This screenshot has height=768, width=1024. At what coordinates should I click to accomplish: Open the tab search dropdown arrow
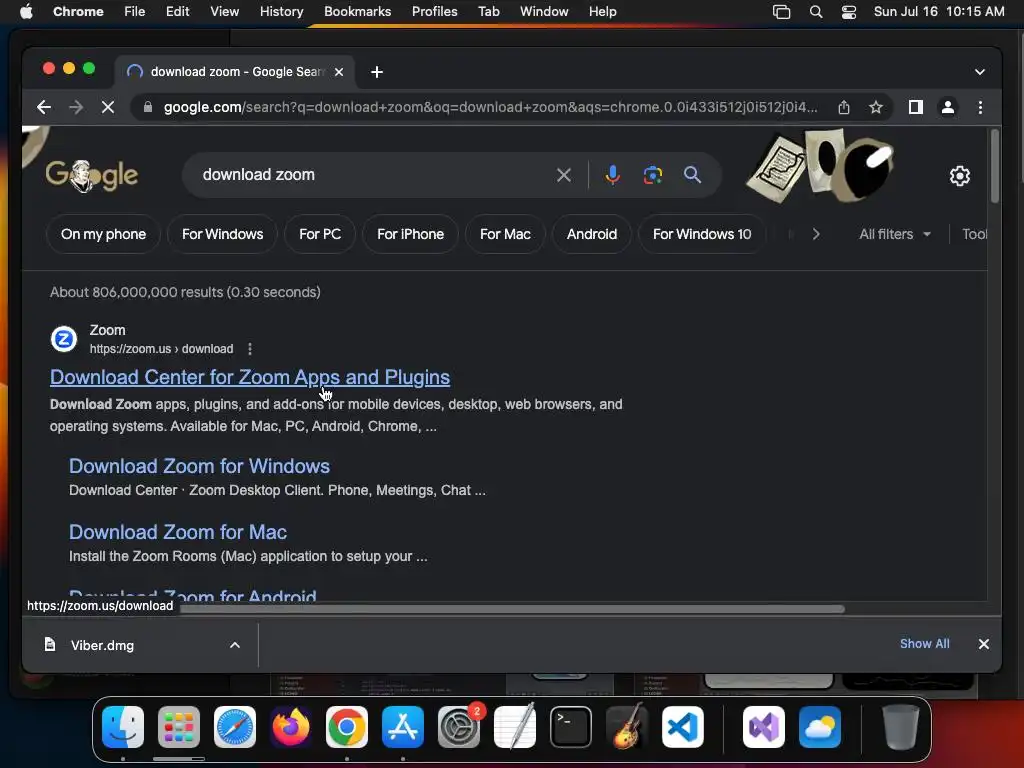[980, 72]
